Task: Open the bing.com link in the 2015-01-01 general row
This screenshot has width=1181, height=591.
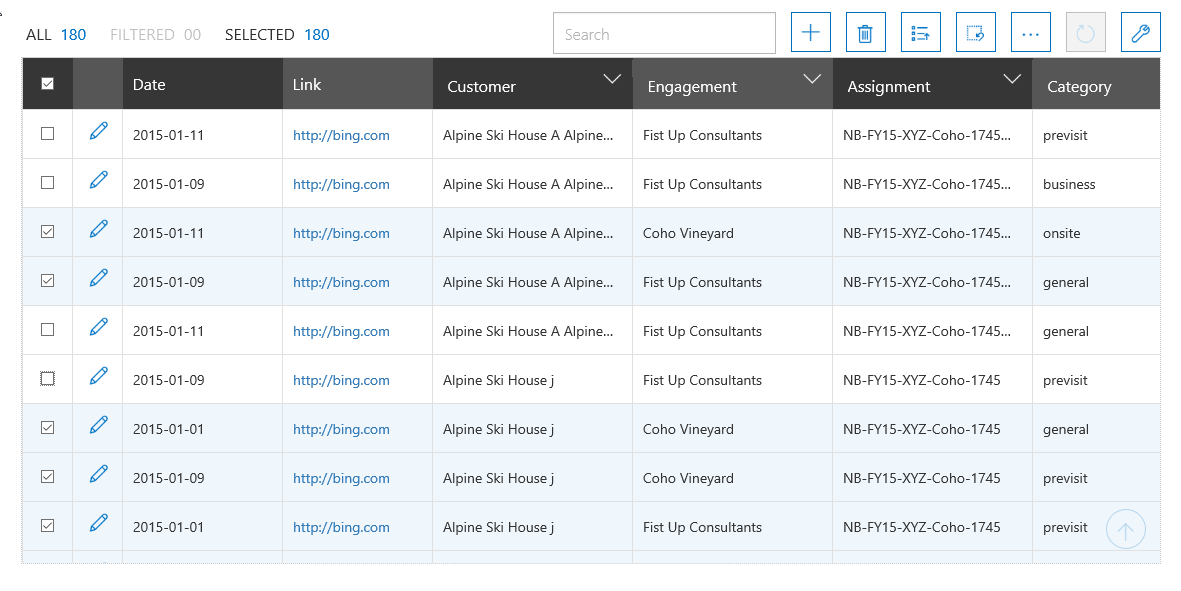Action: [341, 429]
